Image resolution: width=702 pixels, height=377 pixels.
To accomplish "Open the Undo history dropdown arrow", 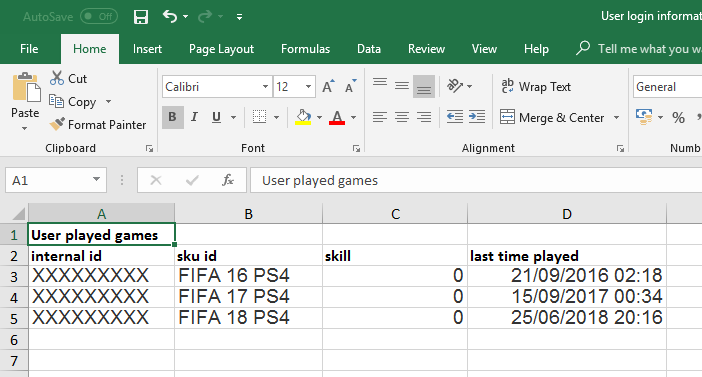I will pos(185,17).
